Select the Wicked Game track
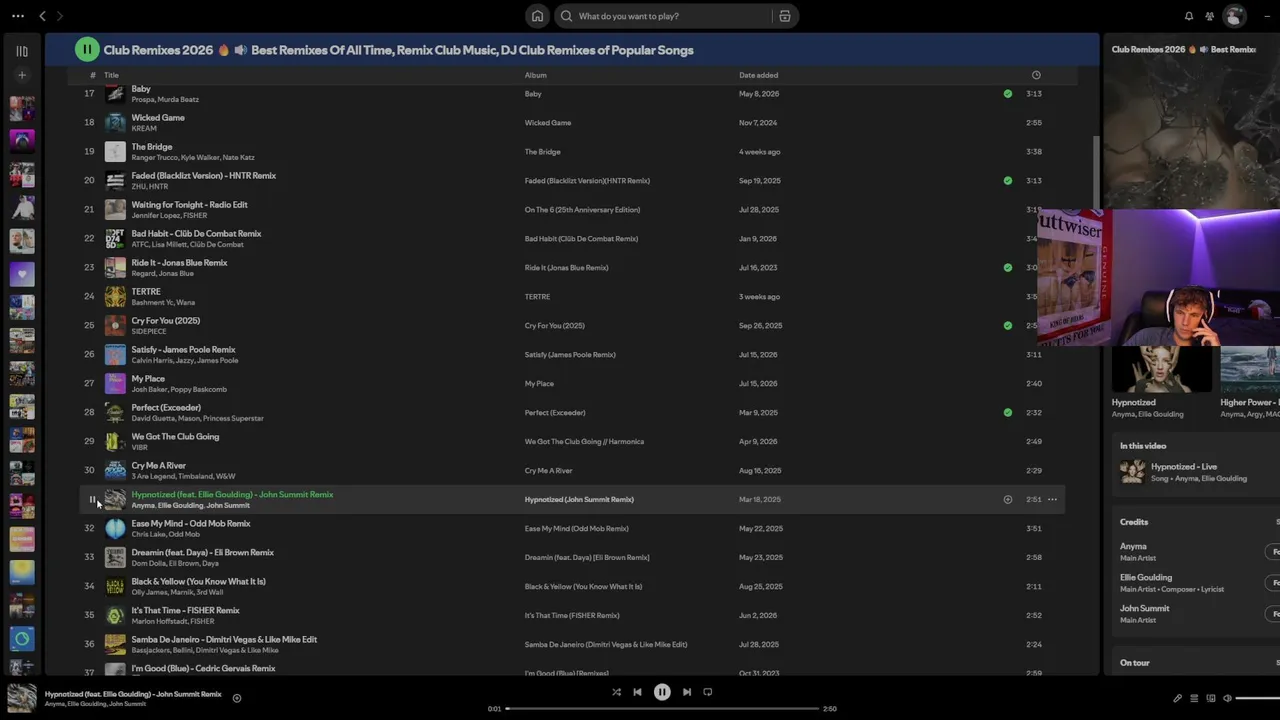1280x720 pixels. [x=158, y=118]
